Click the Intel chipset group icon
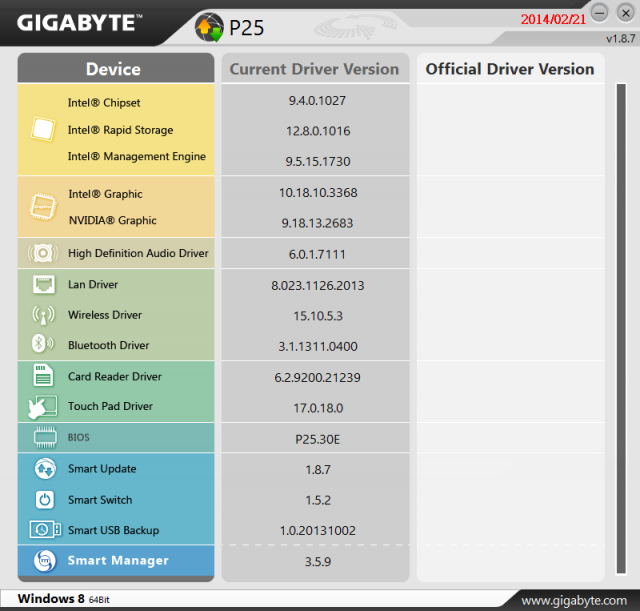Image resolution: width=640 pixels, height=611 pixels. click(43, 129)
